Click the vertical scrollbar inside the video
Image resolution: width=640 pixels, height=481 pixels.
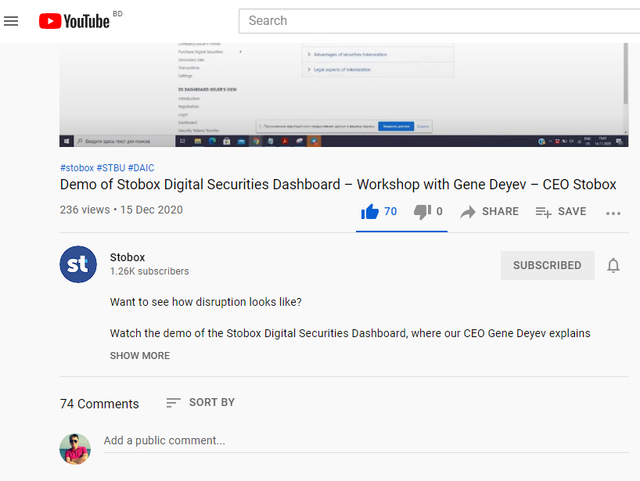[x=625, y=73]
